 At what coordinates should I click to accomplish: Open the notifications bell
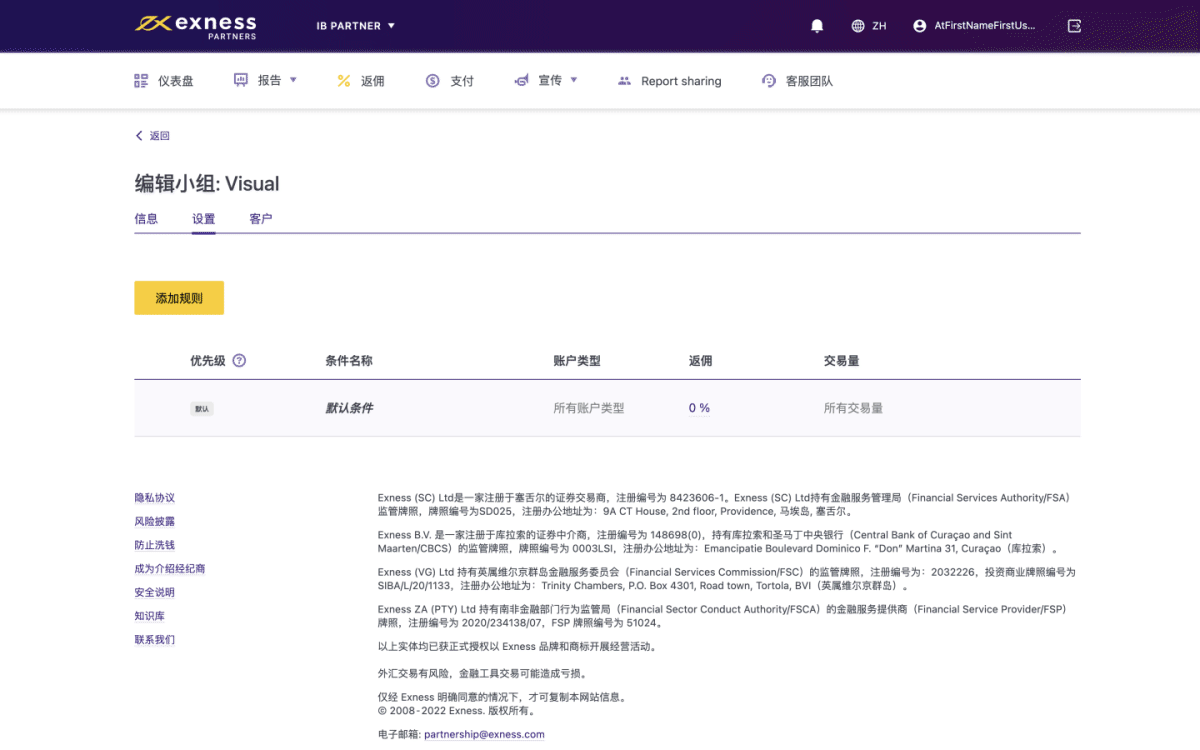coord(817,26)
